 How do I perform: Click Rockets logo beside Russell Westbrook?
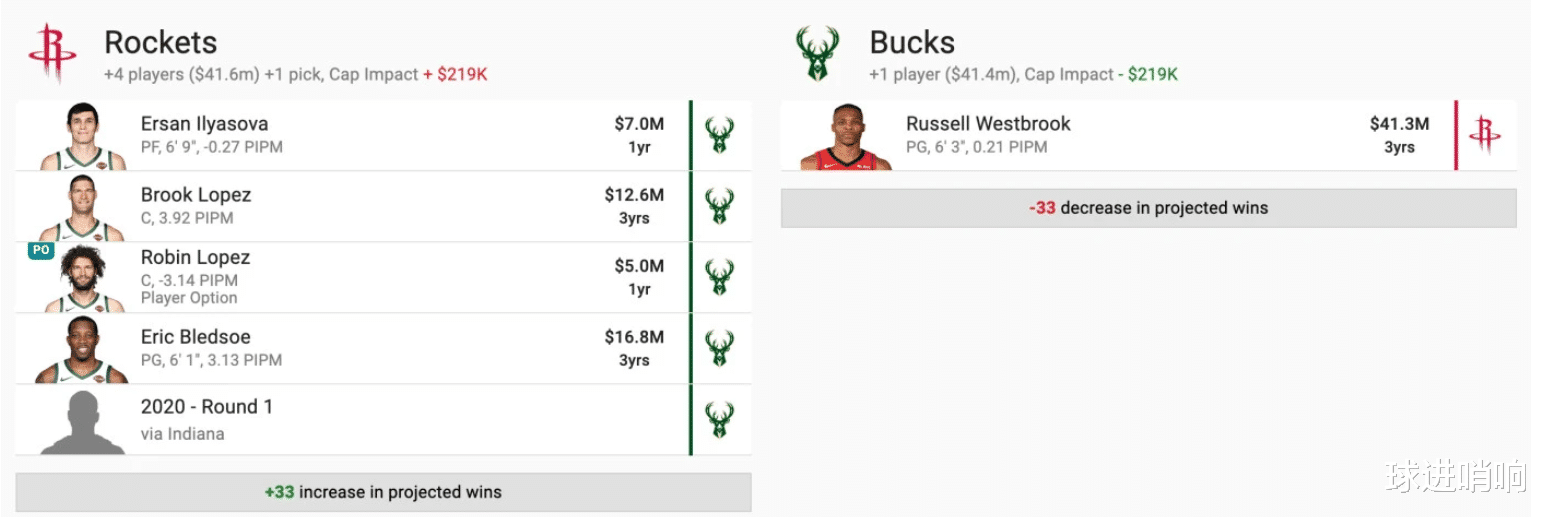coord(1484,135)
